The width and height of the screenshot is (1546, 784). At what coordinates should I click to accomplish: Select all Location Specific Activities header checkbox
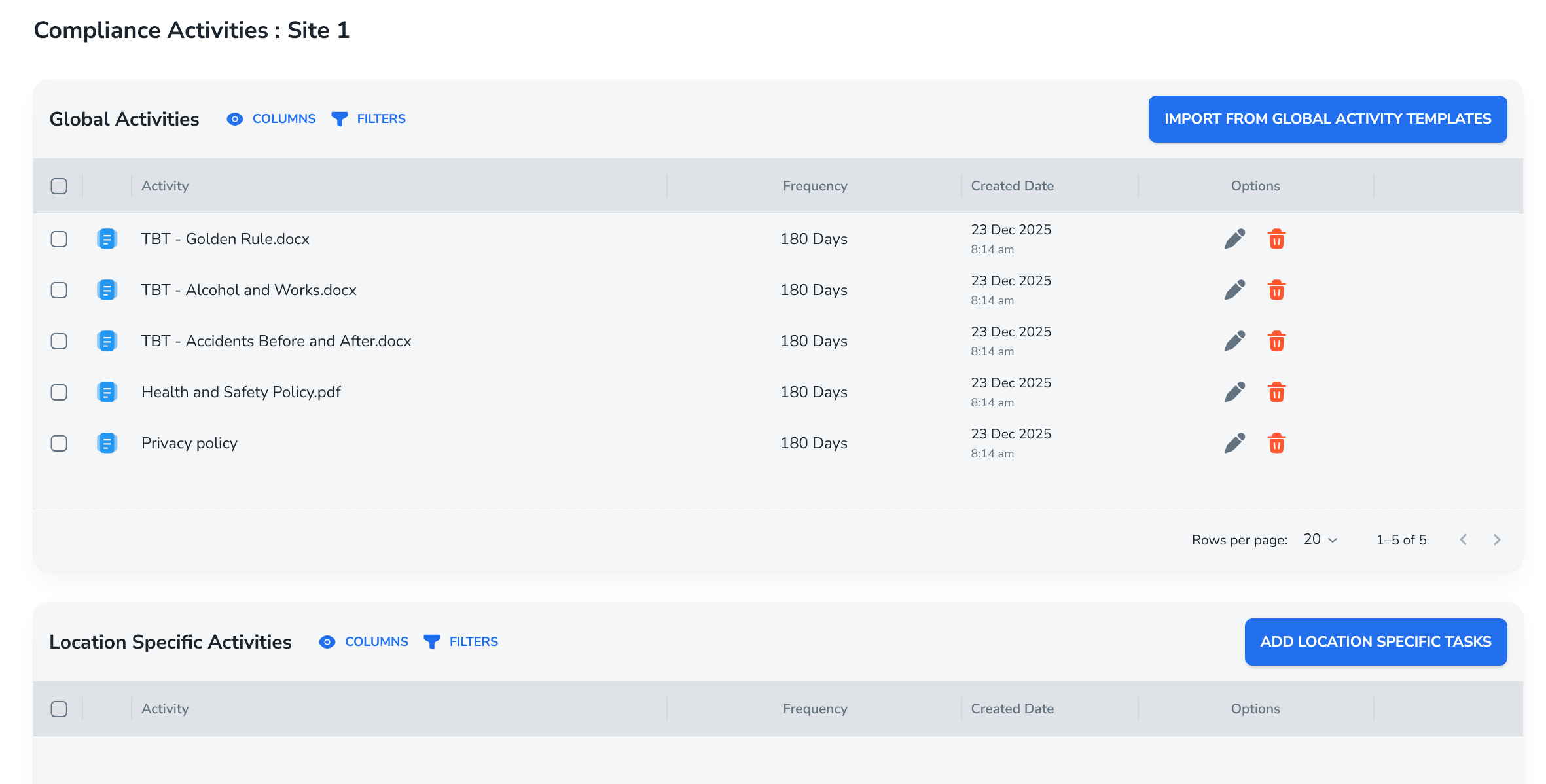(59, 709)
